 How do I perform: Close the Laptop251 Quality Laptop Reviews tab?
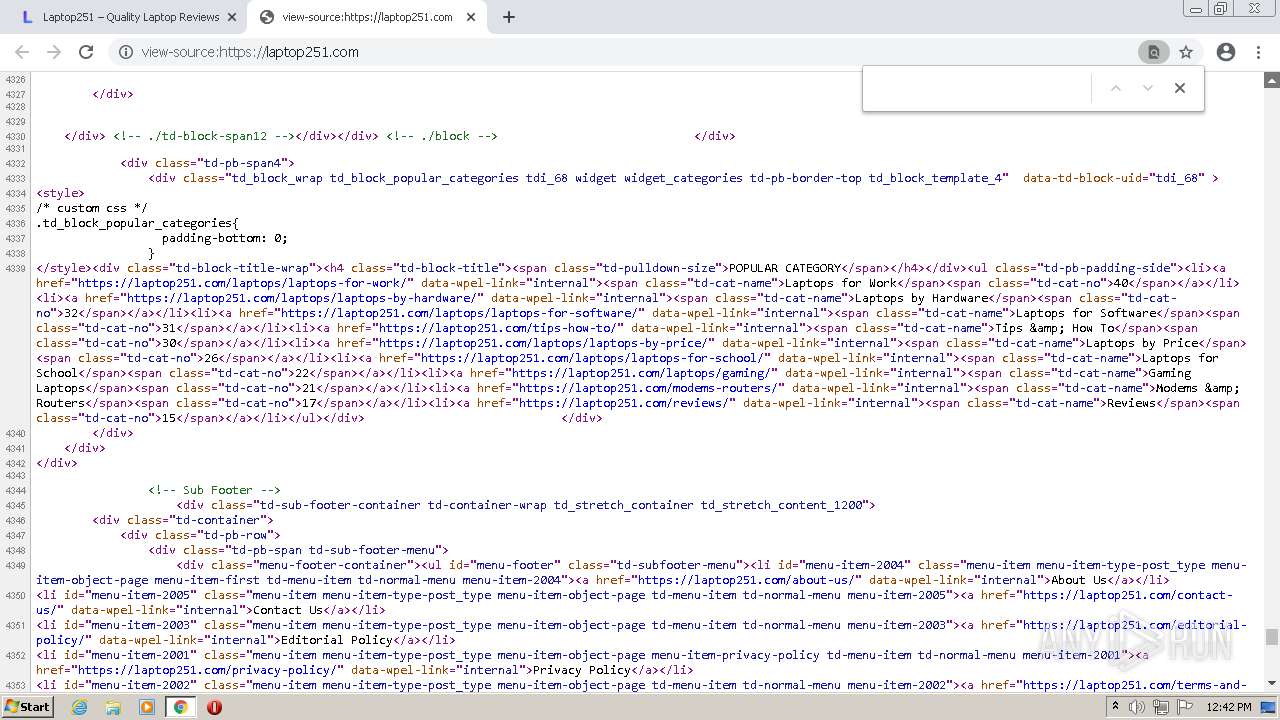click(x=232, y=17)
